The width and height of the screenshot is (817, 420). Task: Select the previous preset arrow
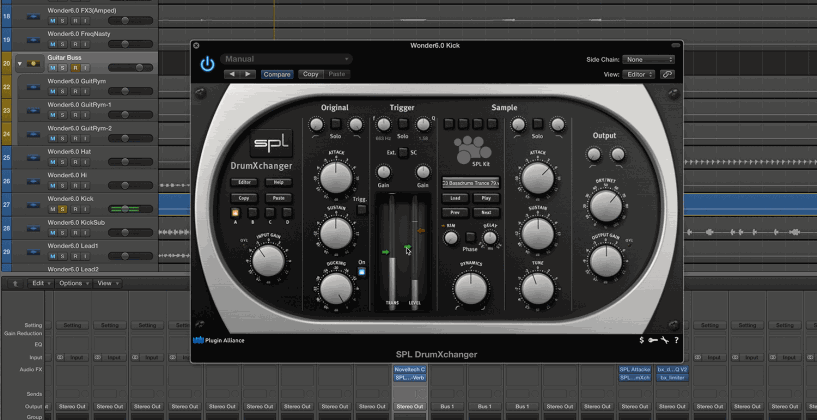pyautogui.click(x=232, y=74)
